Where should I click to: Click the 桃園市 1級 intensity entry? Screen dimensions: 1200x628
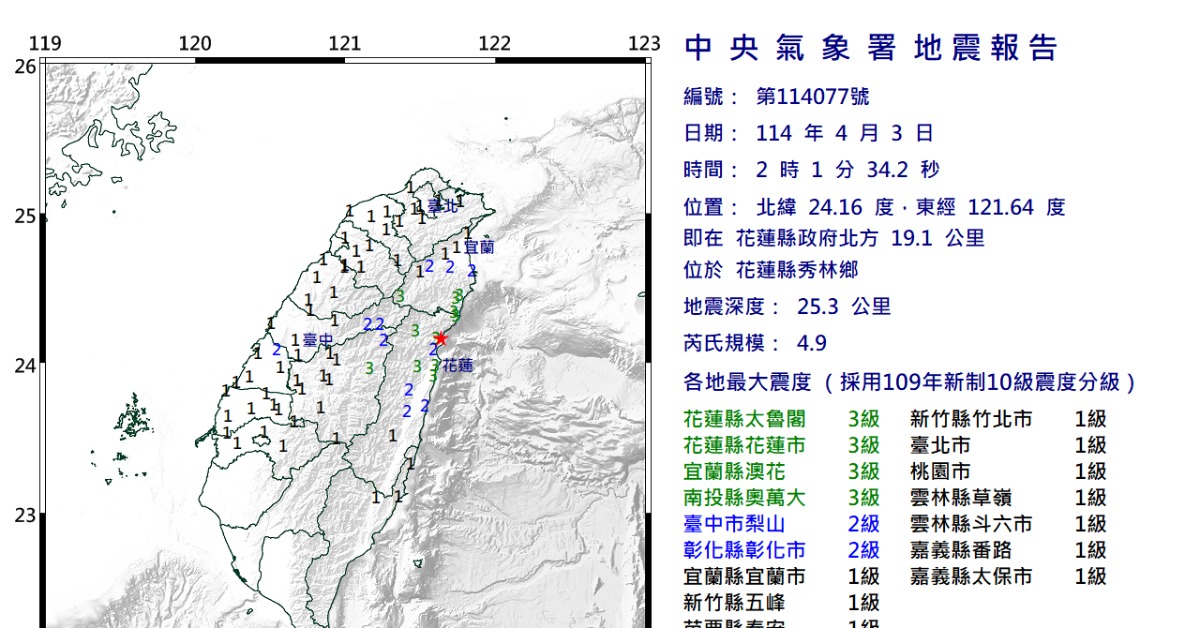1007,472
